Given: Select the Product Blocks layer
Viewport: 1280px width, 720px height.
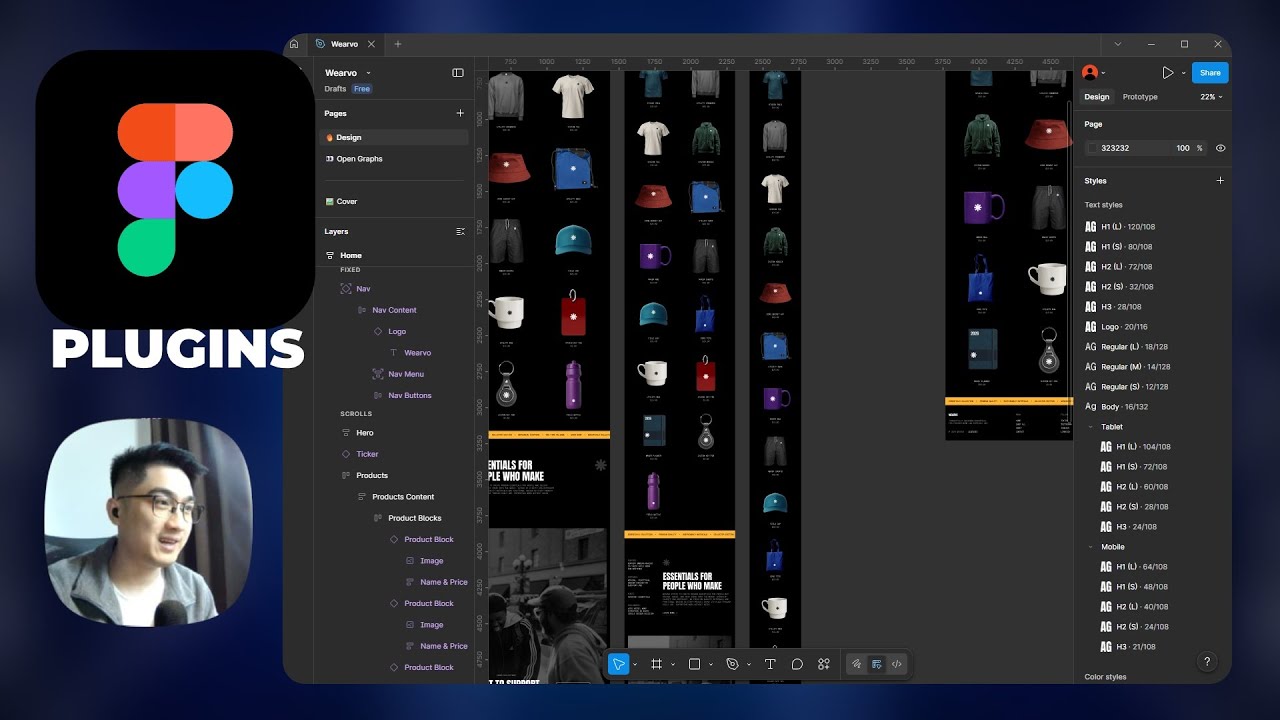Looking at the screenshot, I should tap(414, 518).
